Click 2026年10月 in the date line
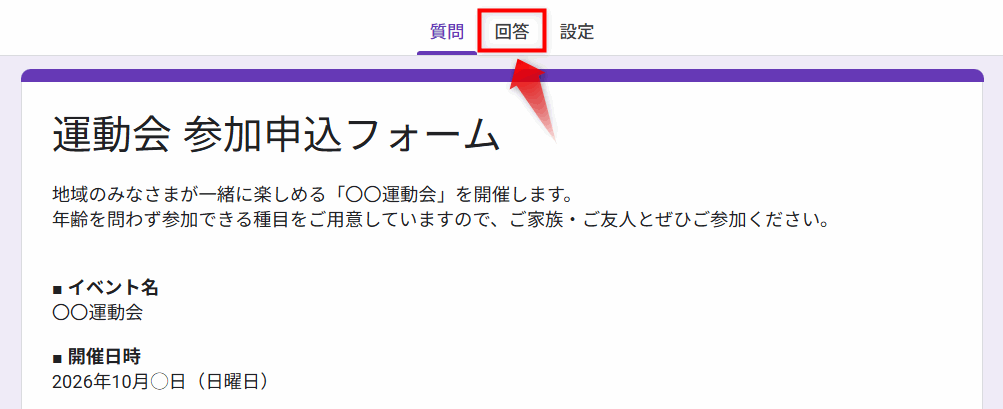The image size is (1003, 409). point(99,381)
